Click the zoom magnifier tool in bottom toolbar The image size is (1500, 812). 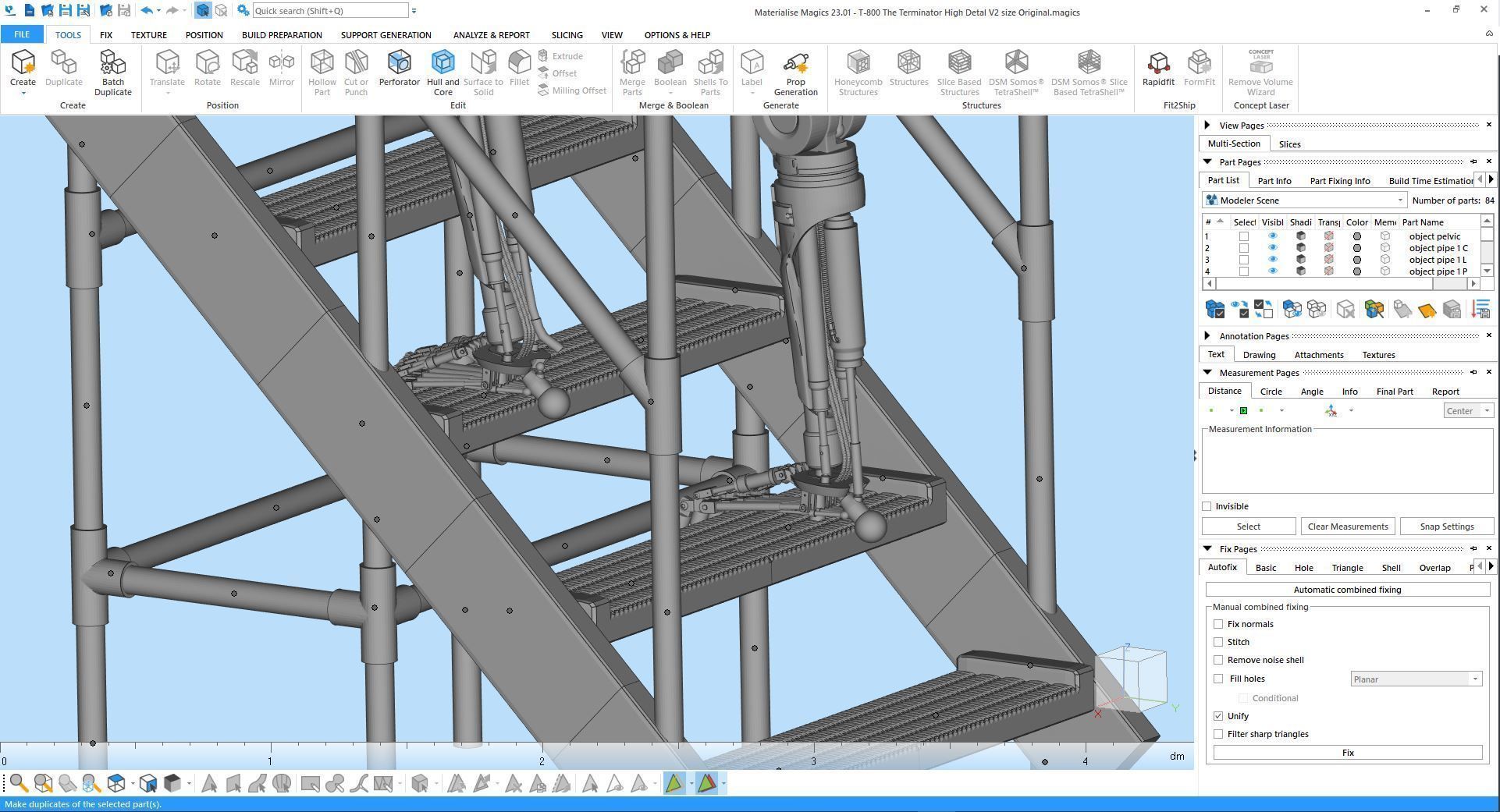(19, 783)
